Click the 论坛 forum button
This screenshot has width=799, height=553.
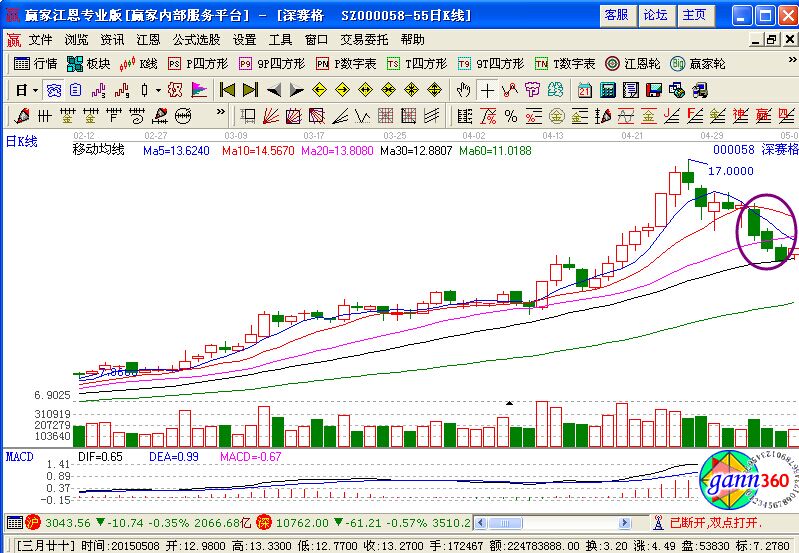(655, 15)
